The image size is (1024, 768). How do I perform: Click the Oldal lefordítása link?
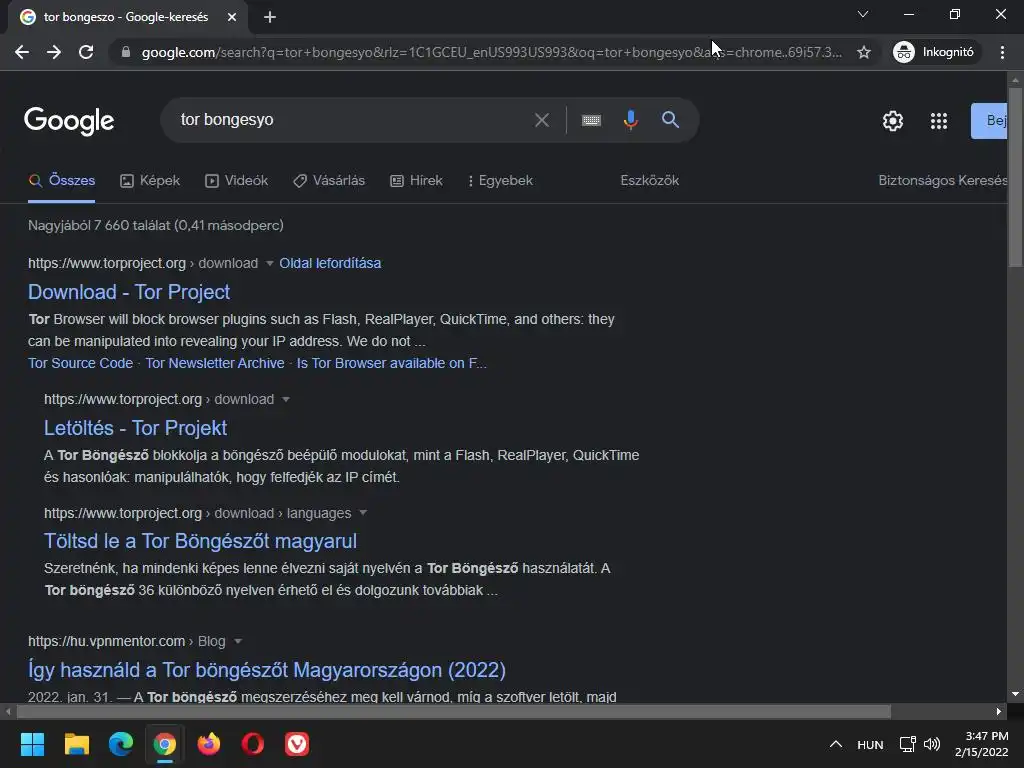tap(330, 263)
